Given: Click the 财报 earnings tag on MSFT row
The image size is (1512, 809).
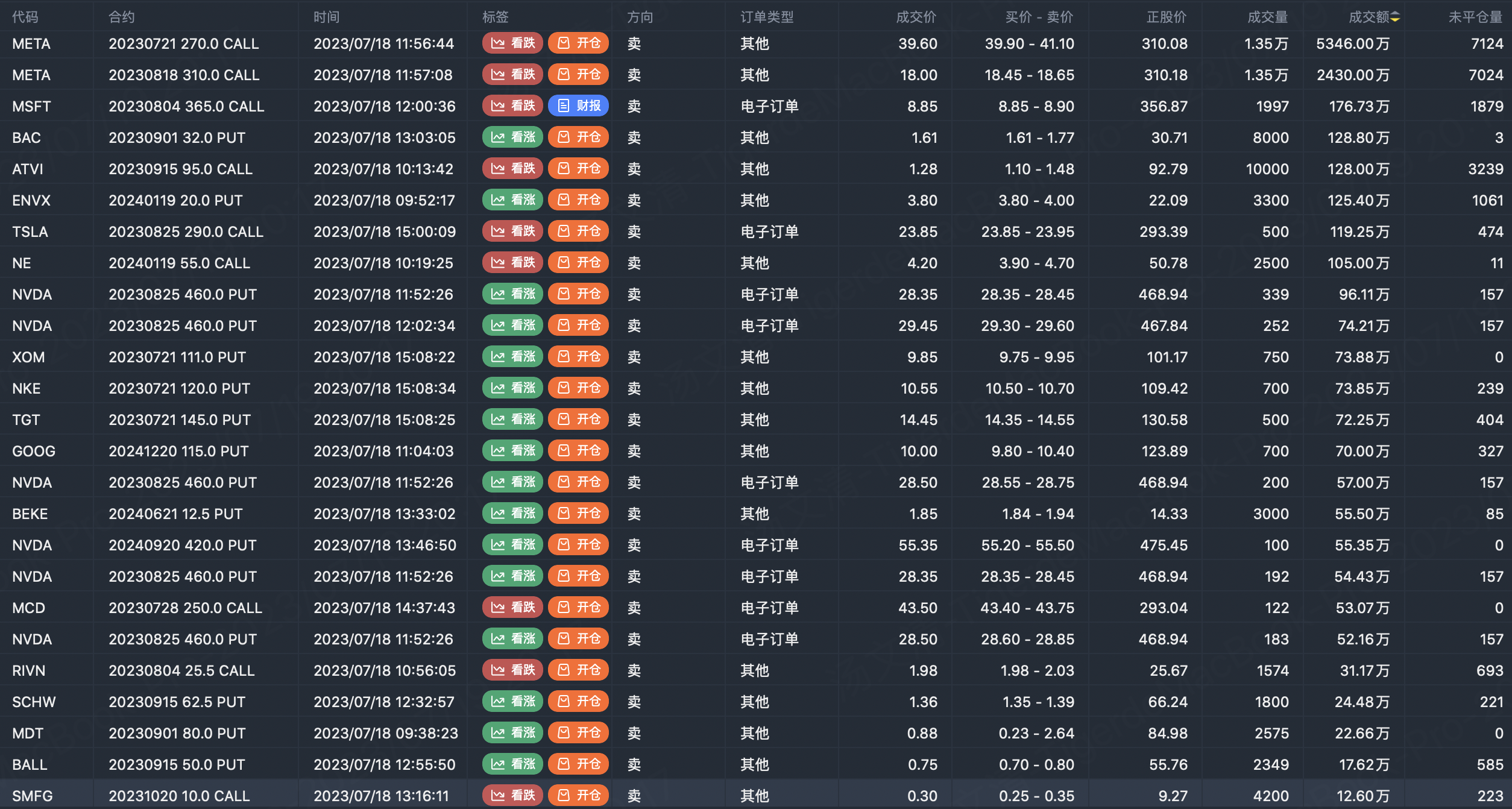Looking at the screenshot, I should pos(578,106).
